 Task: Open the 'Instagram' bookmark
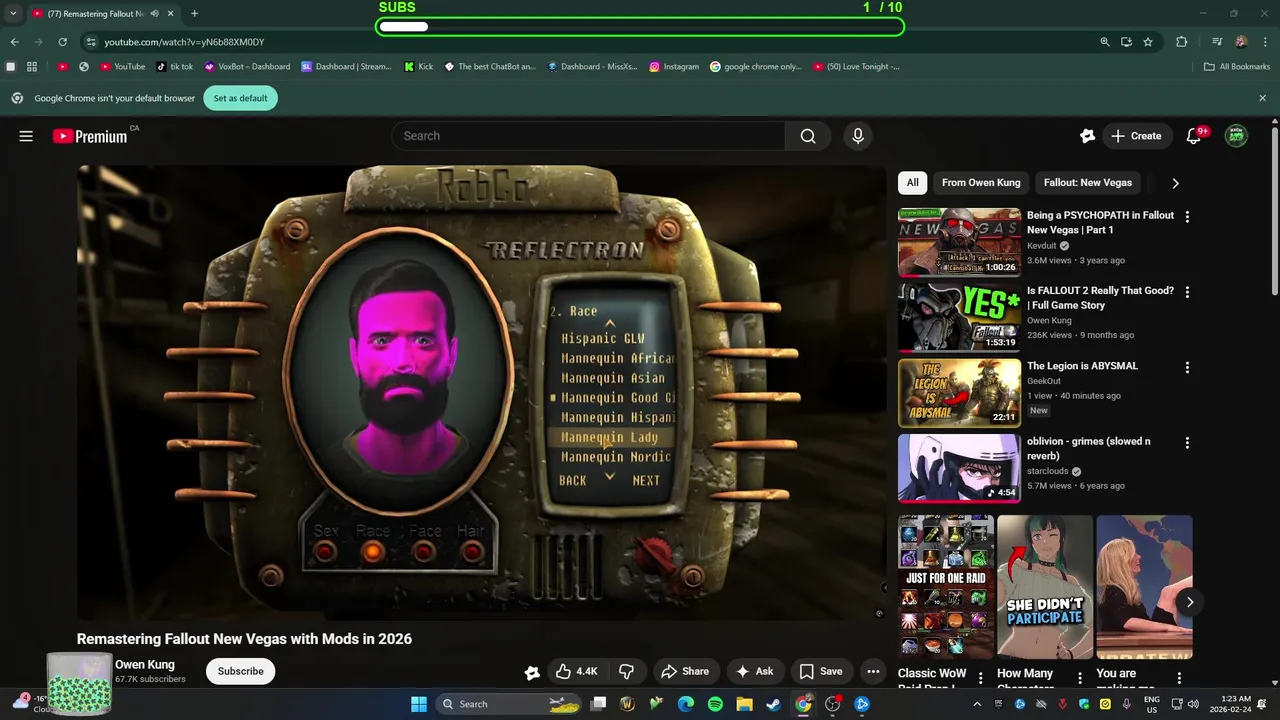(x=674, y=67)
